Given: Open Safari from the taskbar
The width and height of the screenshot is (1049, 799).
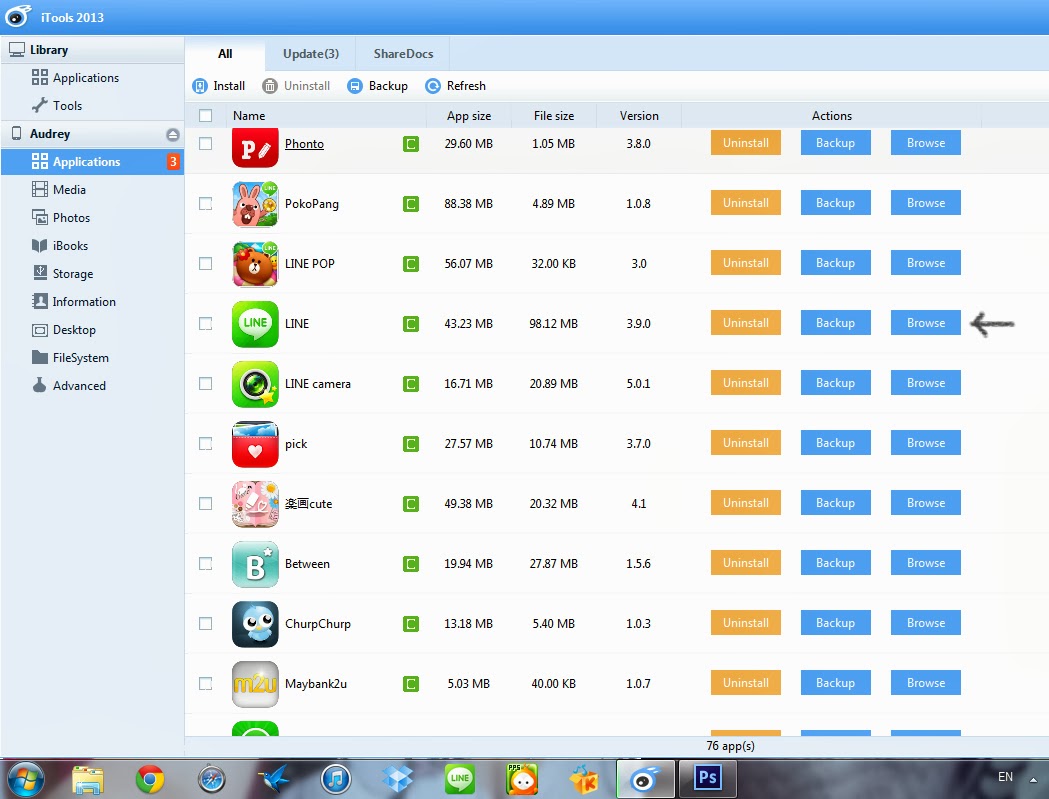Looking at the screenshot, I should click(212, 780).
